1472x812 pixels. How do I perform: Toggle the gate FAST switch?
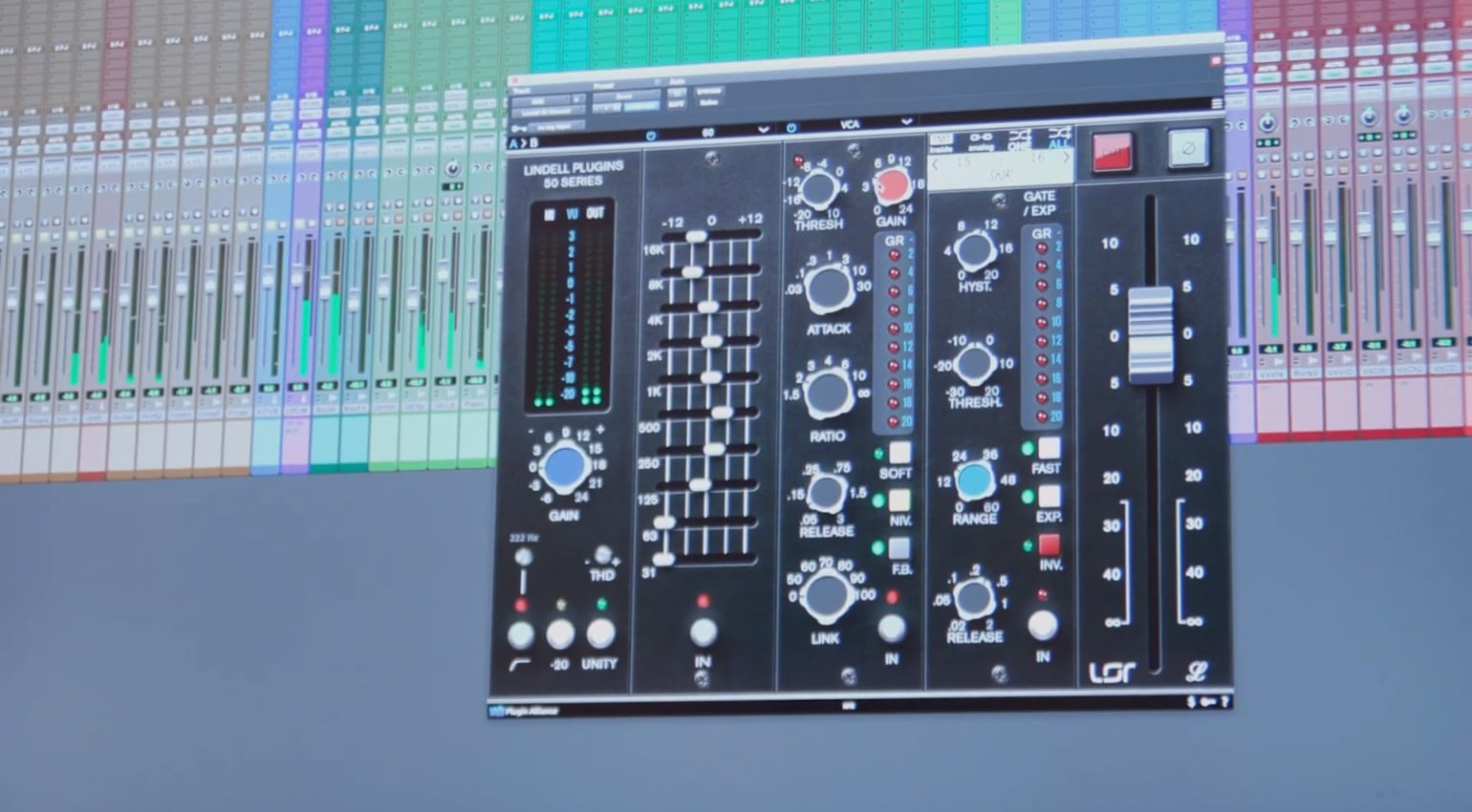[1049, 448]
